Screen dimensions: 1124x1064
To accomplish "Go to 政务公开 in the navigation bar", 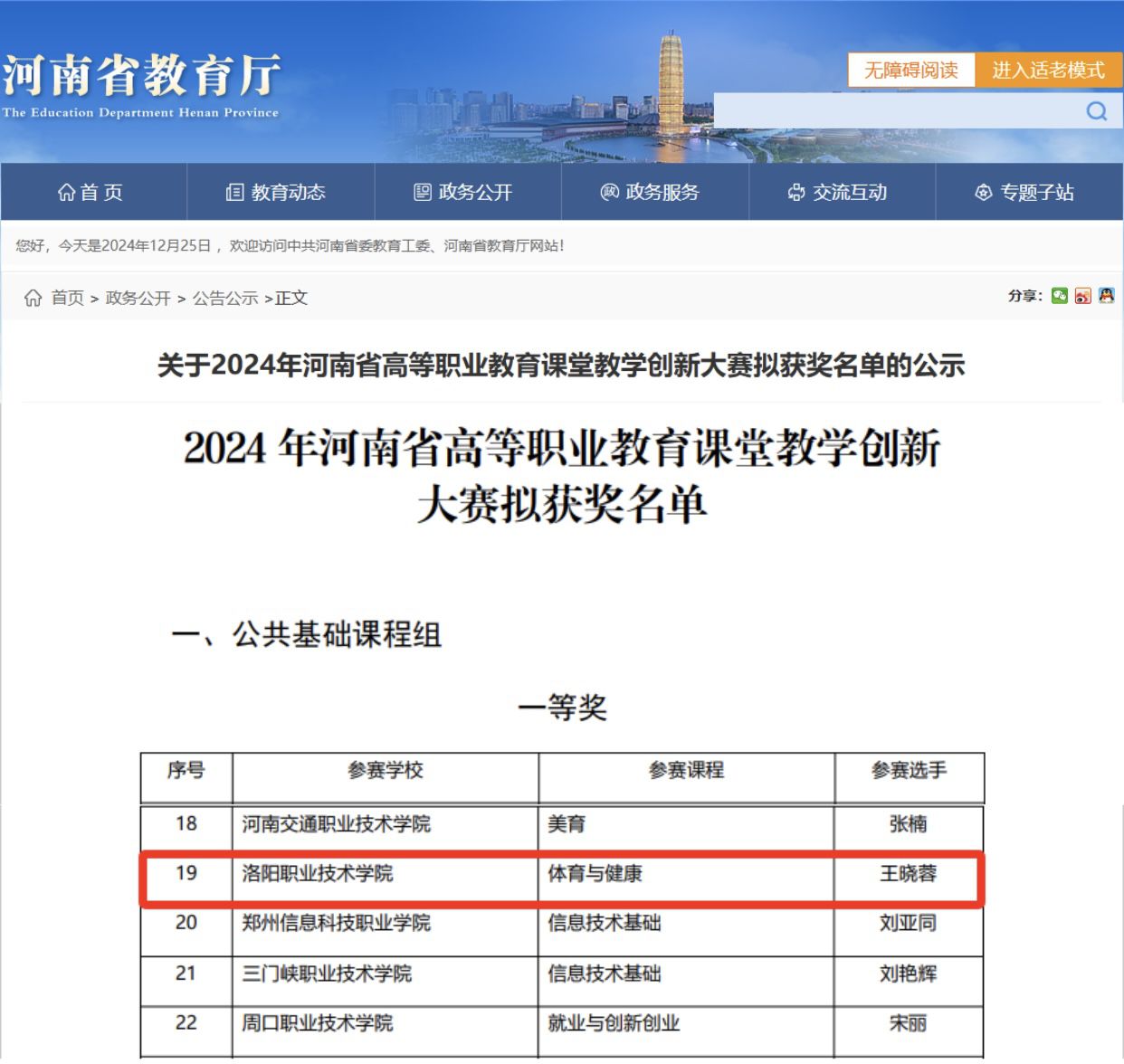I will [463, 192].
